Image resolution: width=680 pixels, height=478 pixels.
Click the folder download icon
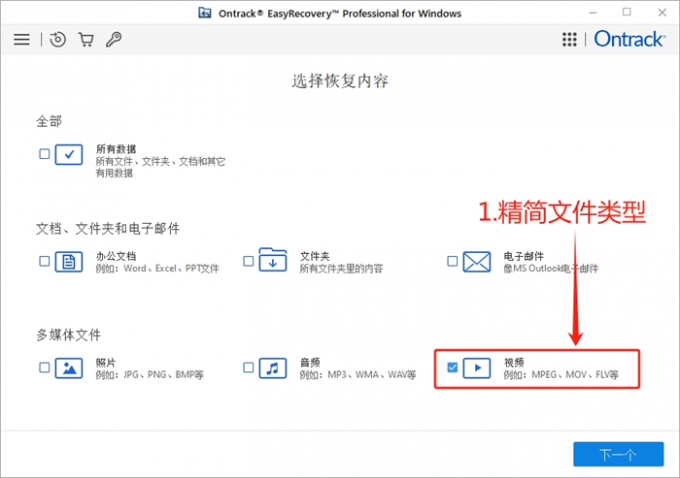273,260
